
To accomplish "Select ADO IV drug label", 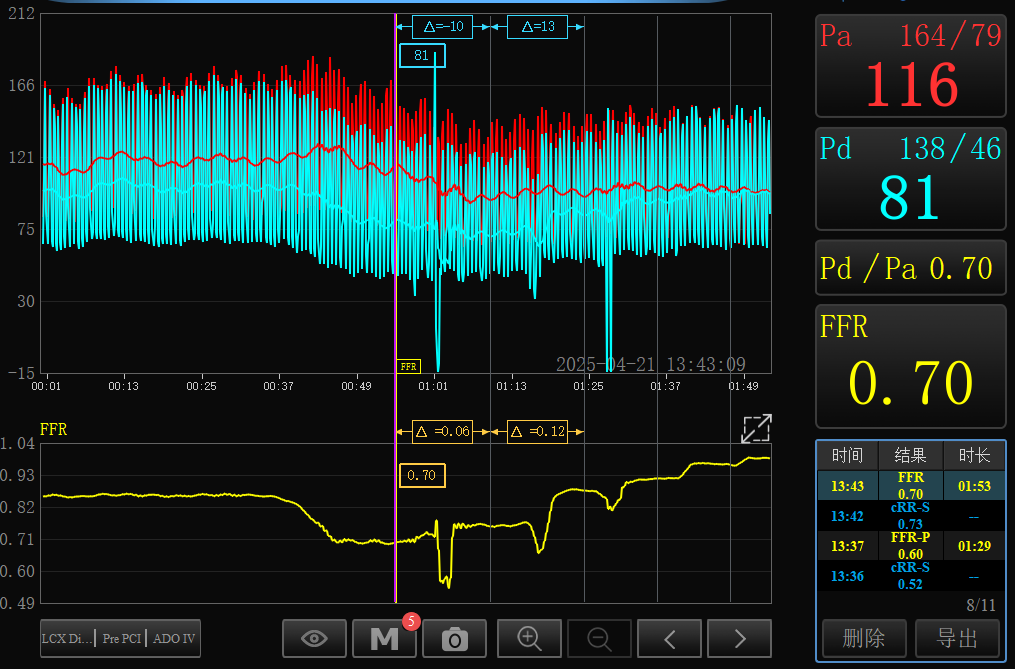I will (174, 639).
